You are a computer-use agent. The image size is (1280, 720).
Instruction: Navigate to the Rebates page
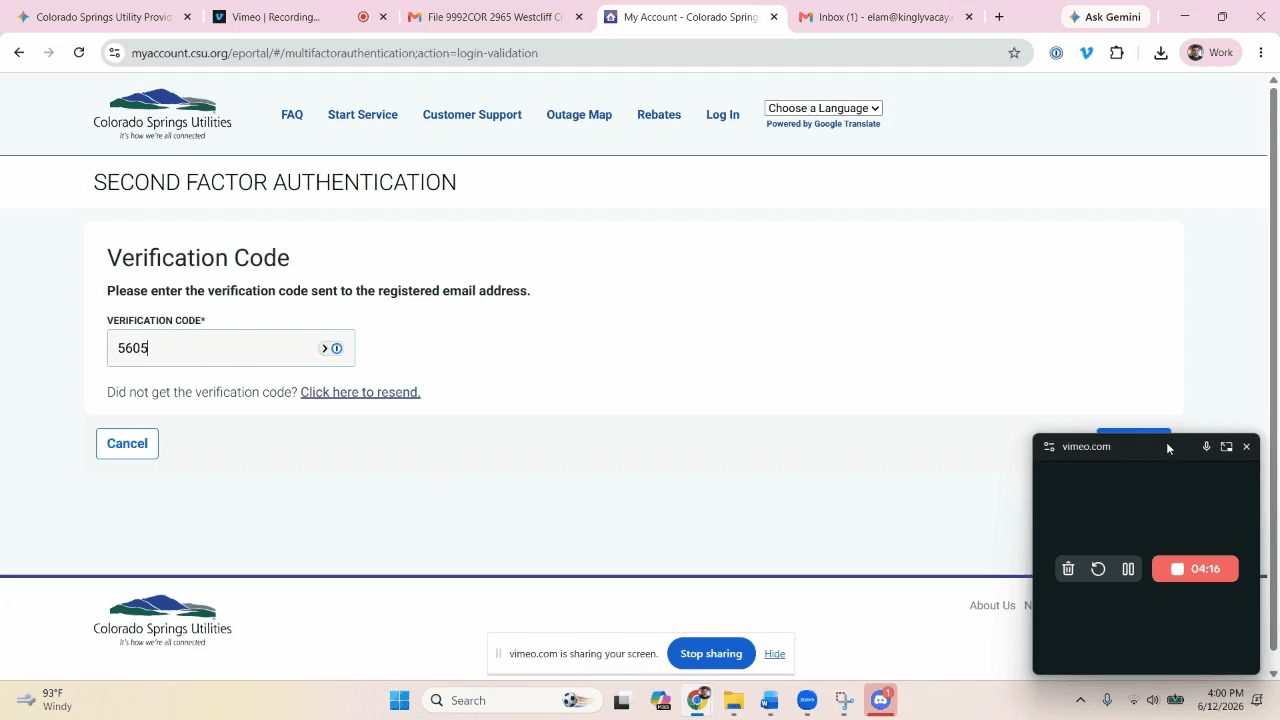(x=659, y=115)
